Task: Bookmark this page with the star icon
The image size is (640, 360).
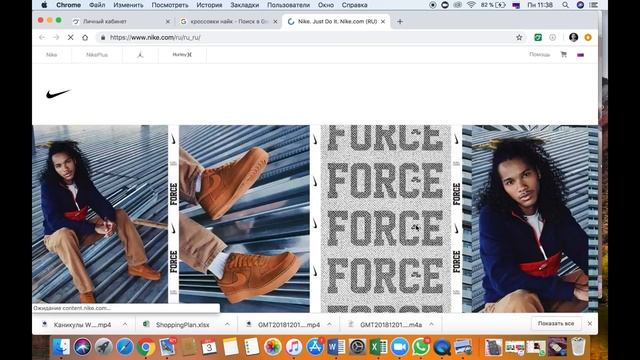Action: 519,38
